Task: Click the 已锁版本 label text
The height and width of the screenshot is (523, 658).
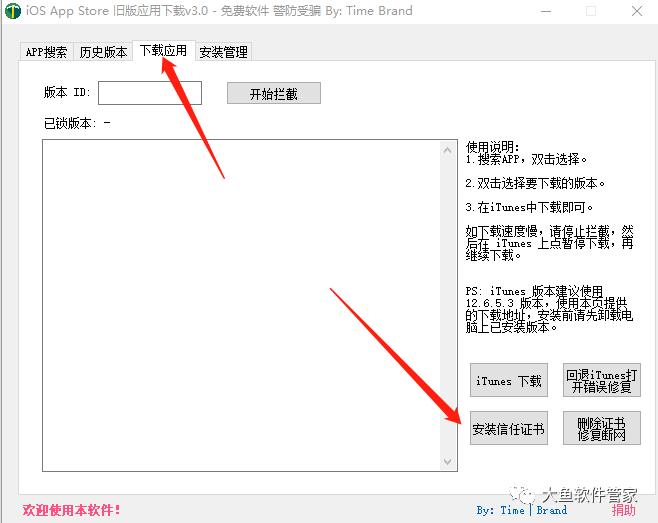Action: coord(77,123)
